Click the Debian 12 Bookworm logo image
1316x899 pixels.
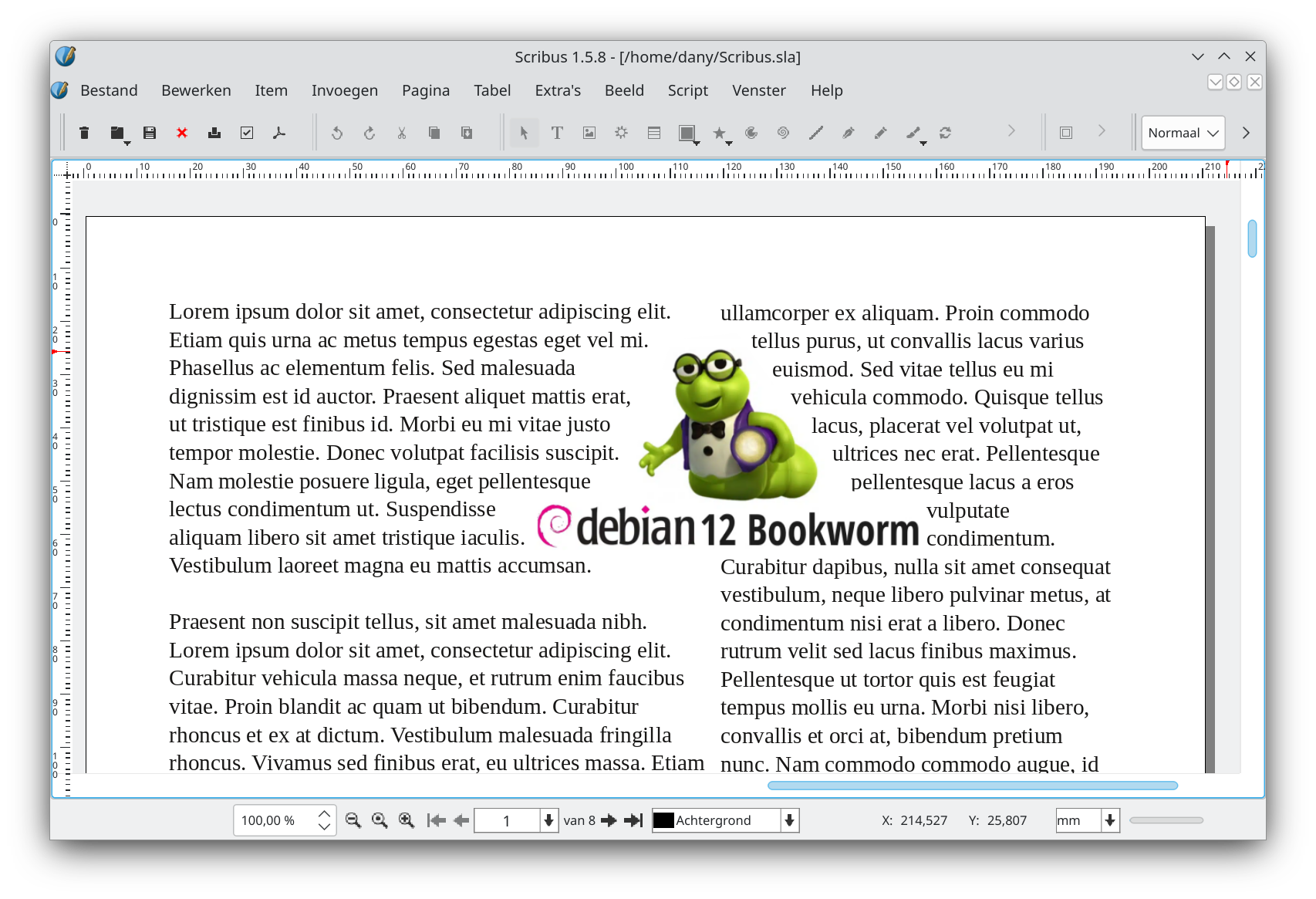coord(728,449)
